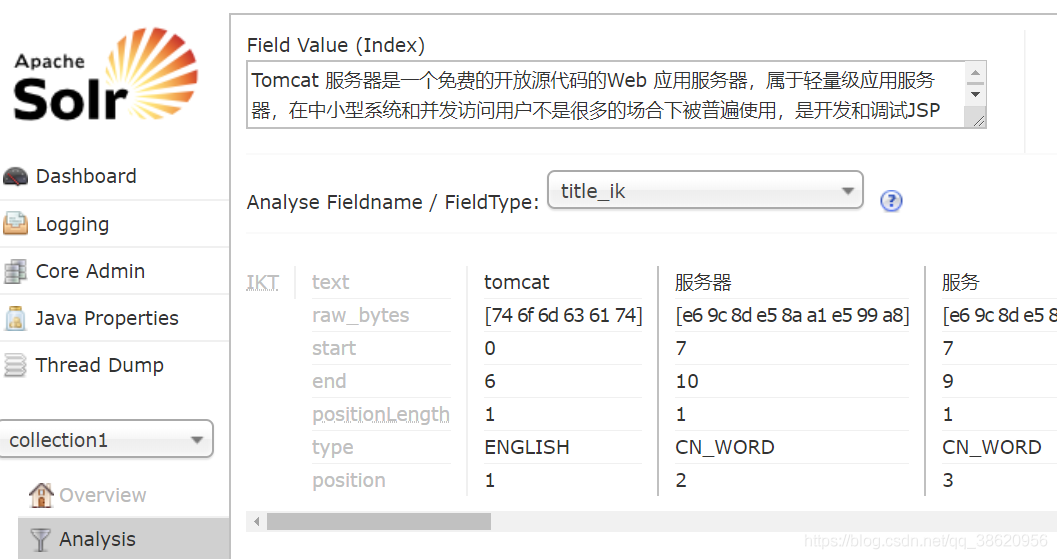
Task: Click the Analysis funnel icon
Action: 41,540
